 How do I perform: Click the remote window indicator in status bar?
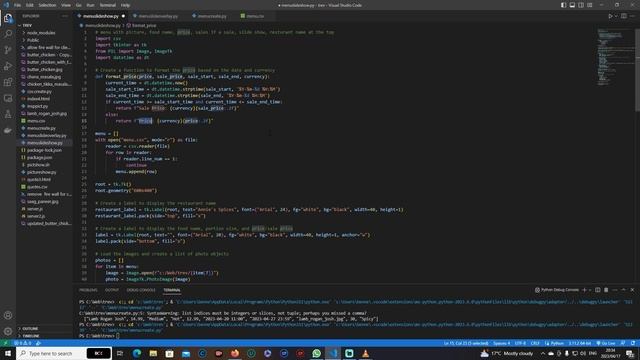click(6, 343)
